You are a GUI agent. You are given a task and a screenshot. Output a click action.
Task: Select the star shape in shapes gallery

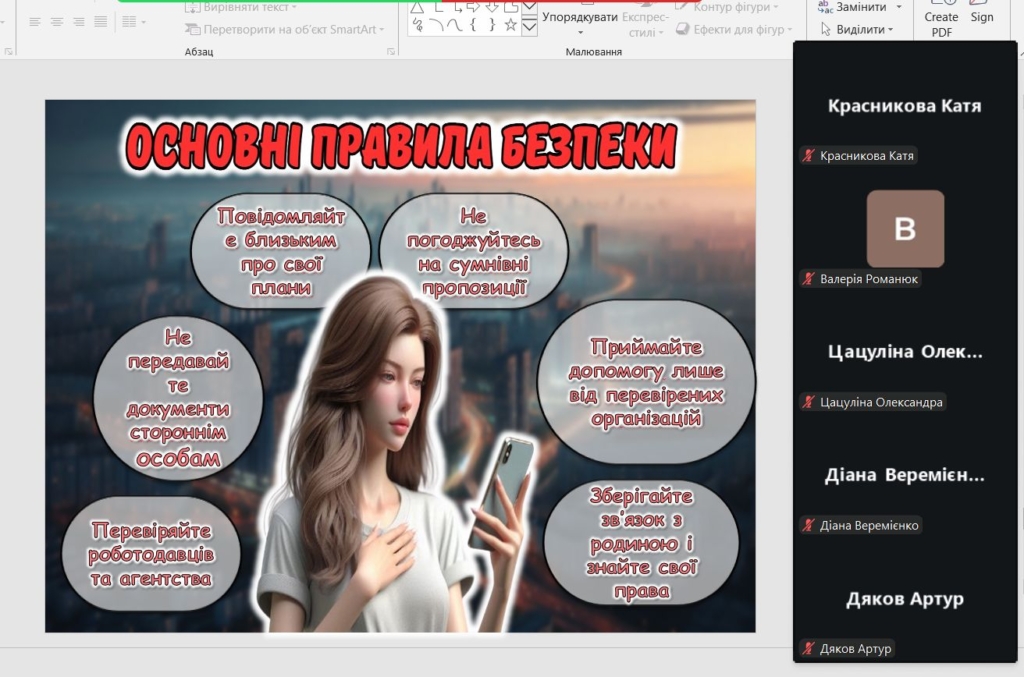point(510,25)
